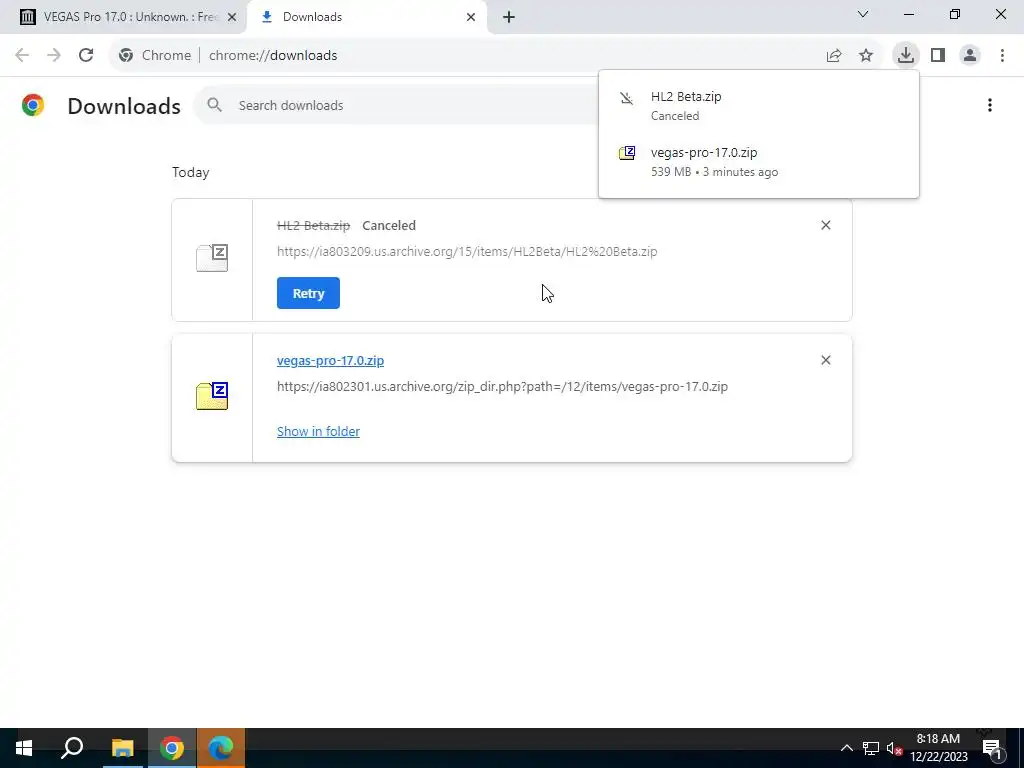Click the search magnifier in downloads search
This screenshot has height=768, width=1024.
[215, 104]
